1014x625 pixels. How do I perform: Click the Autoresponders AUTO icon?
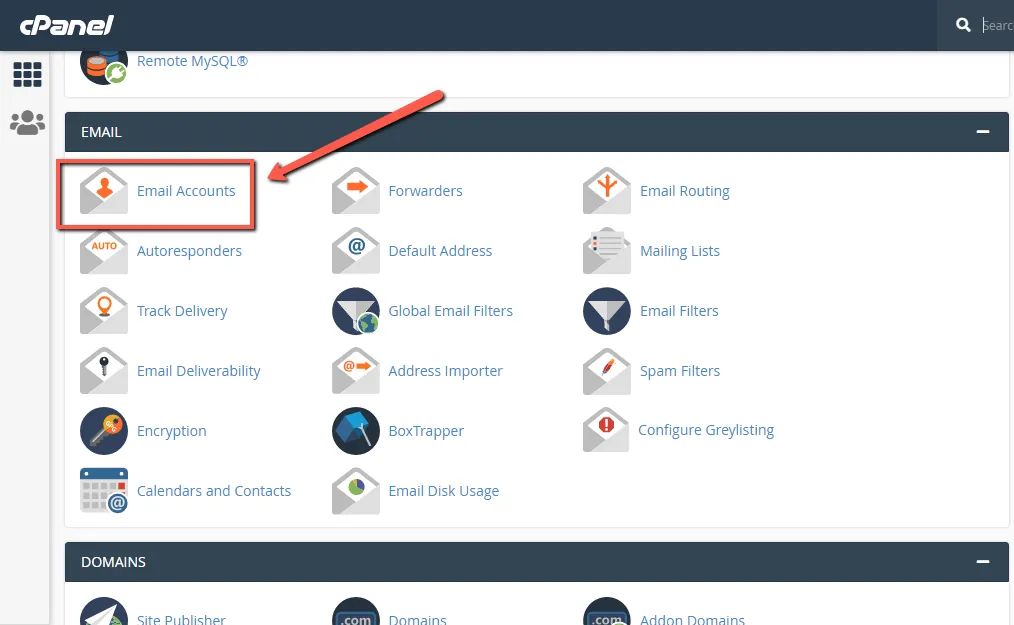[103, 251]
